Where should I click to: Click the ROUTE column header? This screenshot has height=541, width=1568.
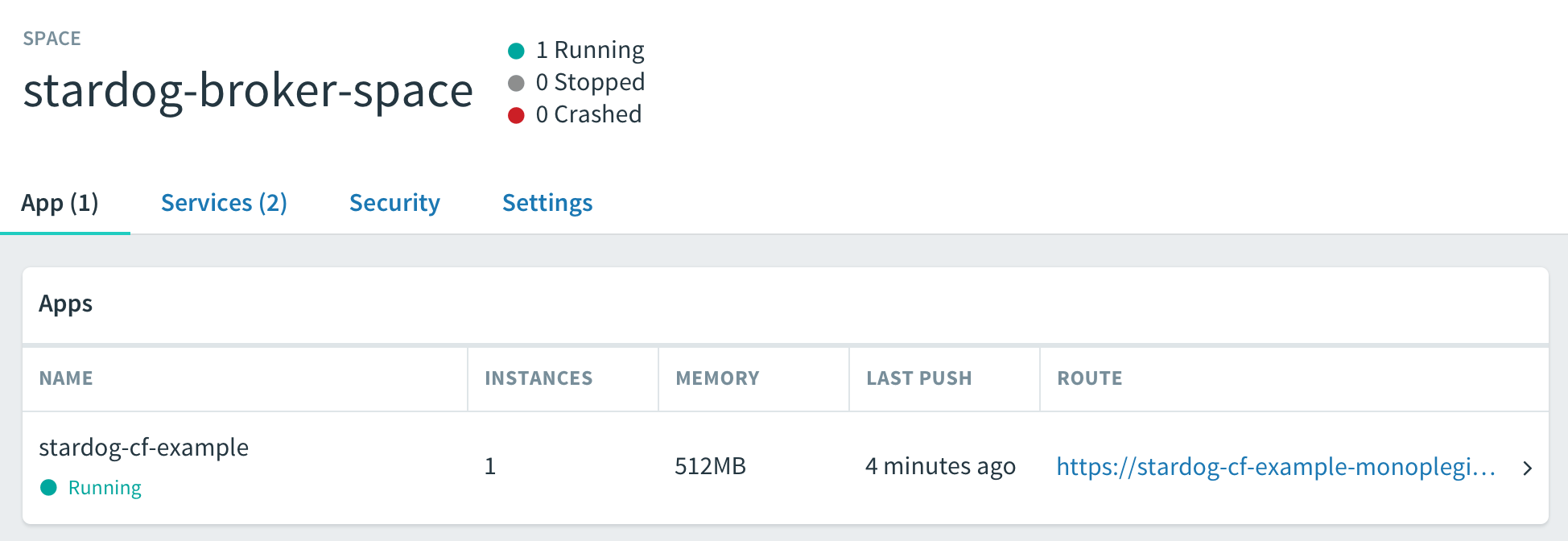1089,378
